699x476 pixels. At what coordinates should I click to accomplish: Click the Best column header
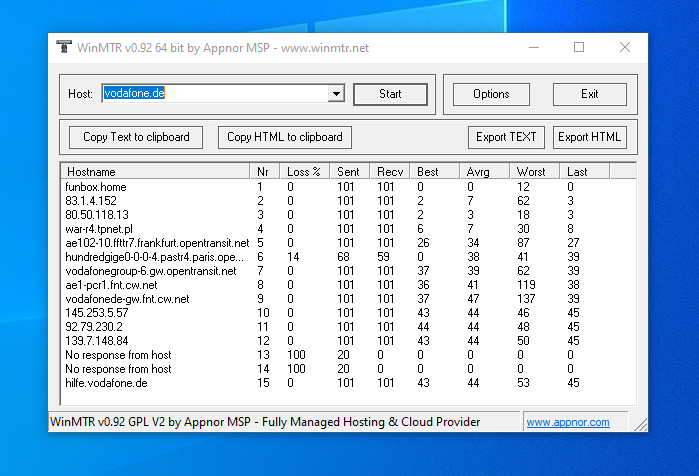[x=435, y=172]
